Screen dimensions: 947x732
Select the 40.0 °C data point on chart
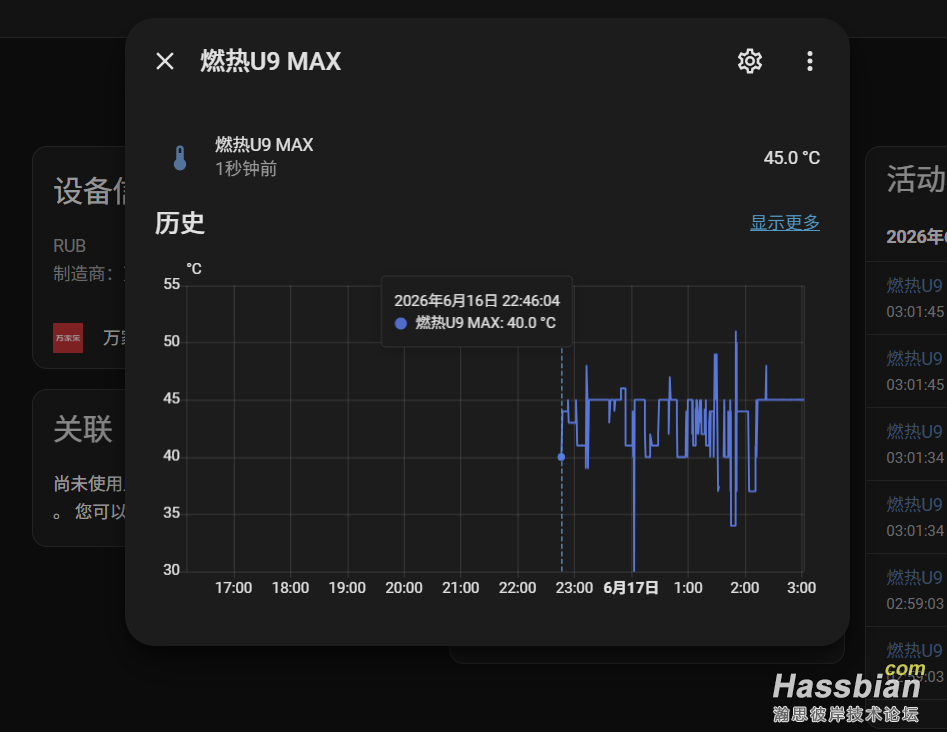click(x=561, y=457)
